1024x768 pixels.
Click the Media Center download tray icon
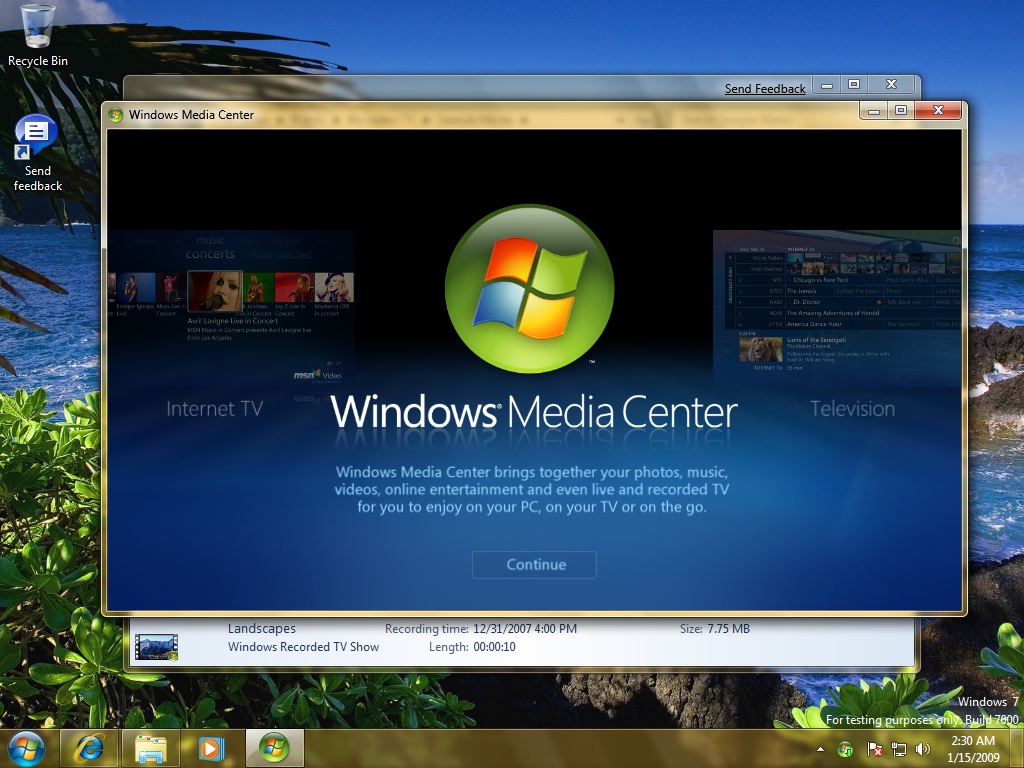coord(845,749)
